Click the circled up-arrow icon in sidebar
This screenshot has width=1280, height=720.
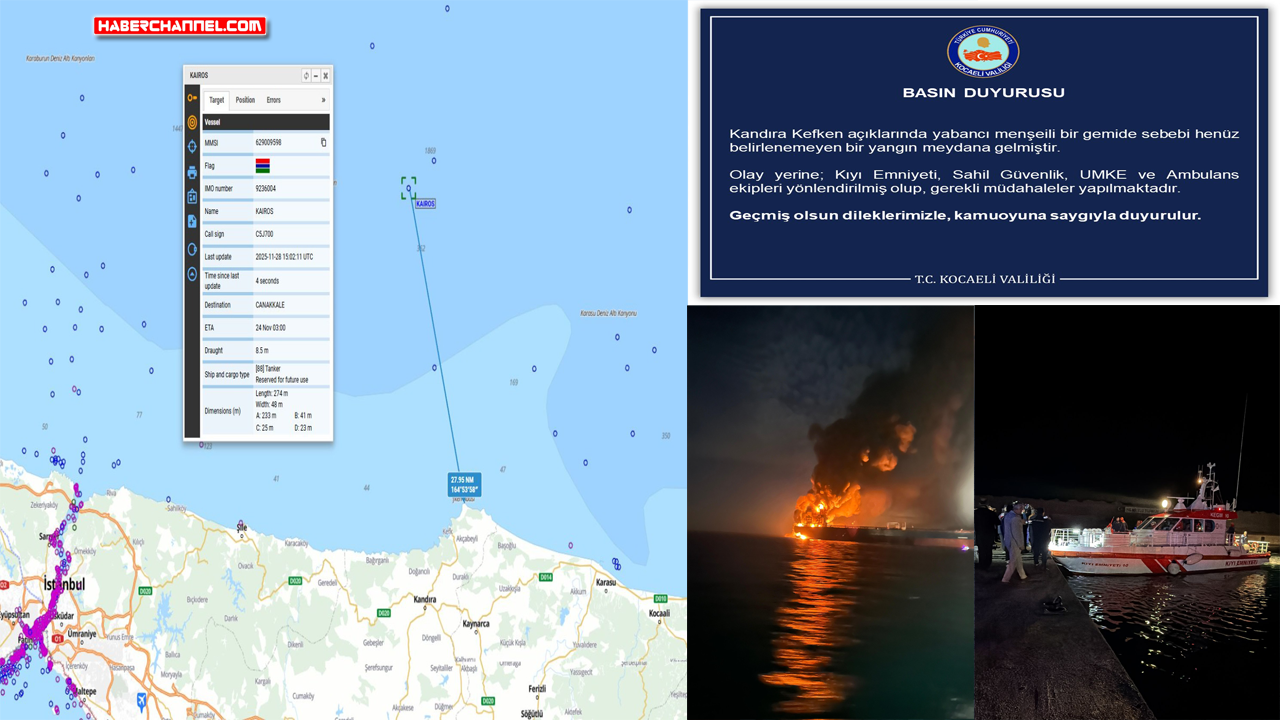[192, 274]
